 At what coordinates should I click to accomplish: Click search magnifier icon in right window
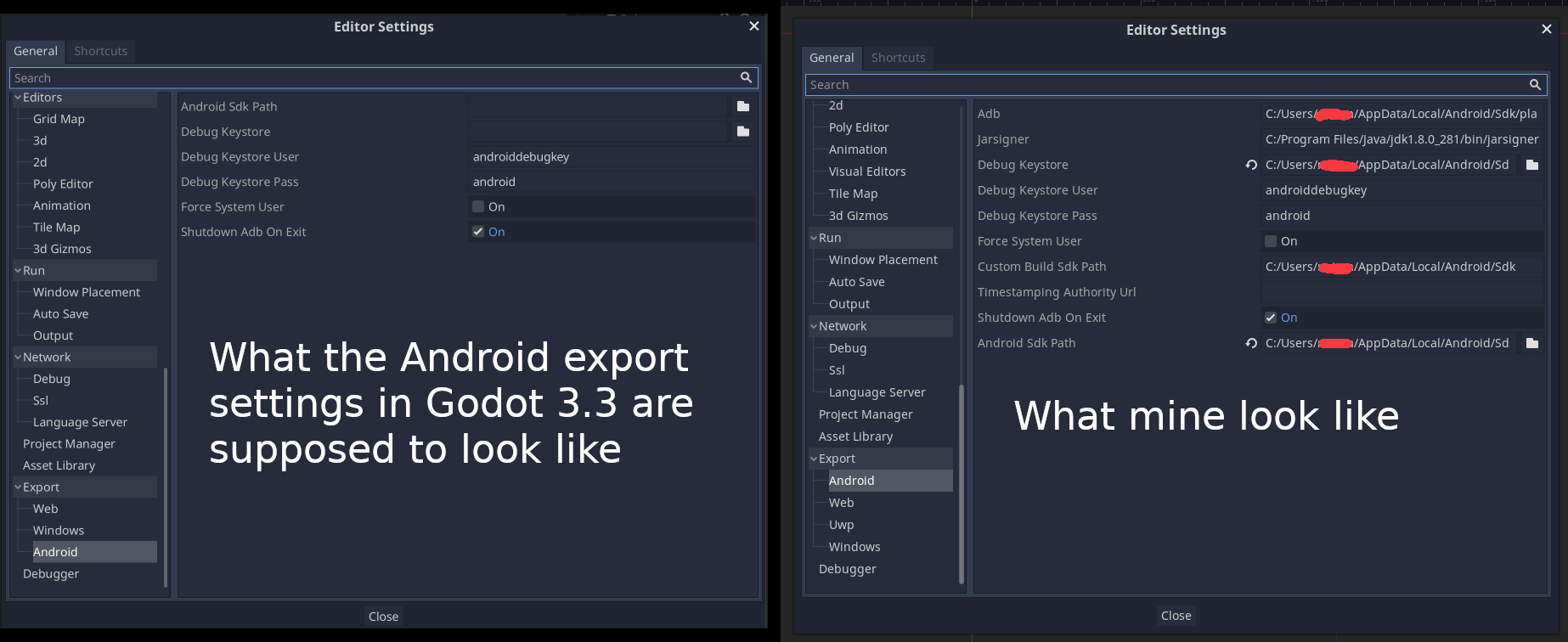point(1535,84)
